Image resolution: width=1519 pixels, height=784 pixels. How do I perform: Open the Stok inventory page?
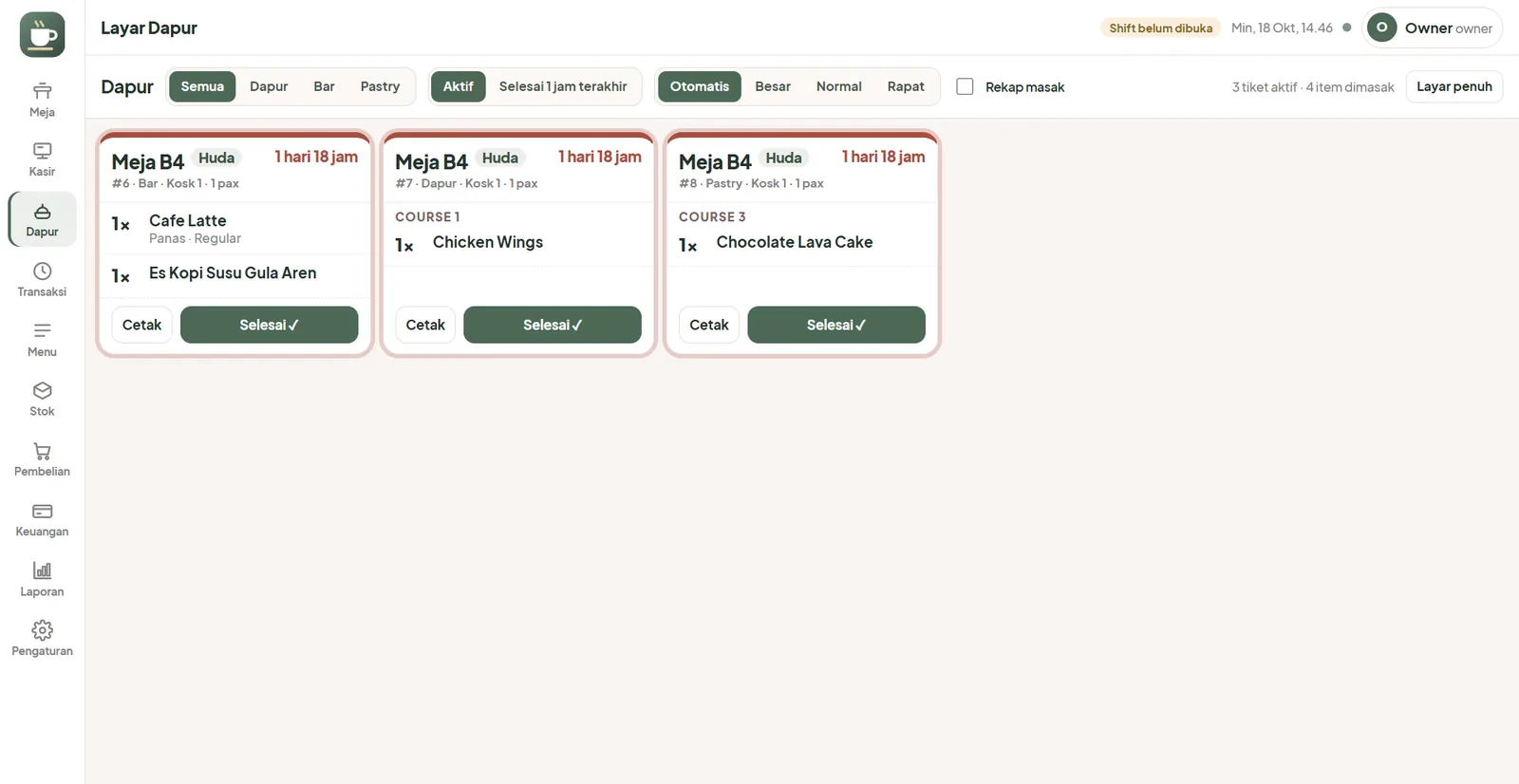[x=42, y=399]
